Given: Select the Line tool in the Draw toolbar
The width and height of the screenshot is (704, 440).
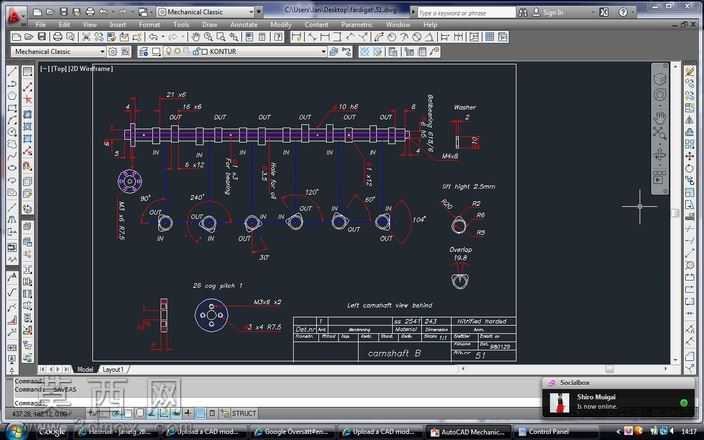Looking at the screenshot, I should [12, 71].
